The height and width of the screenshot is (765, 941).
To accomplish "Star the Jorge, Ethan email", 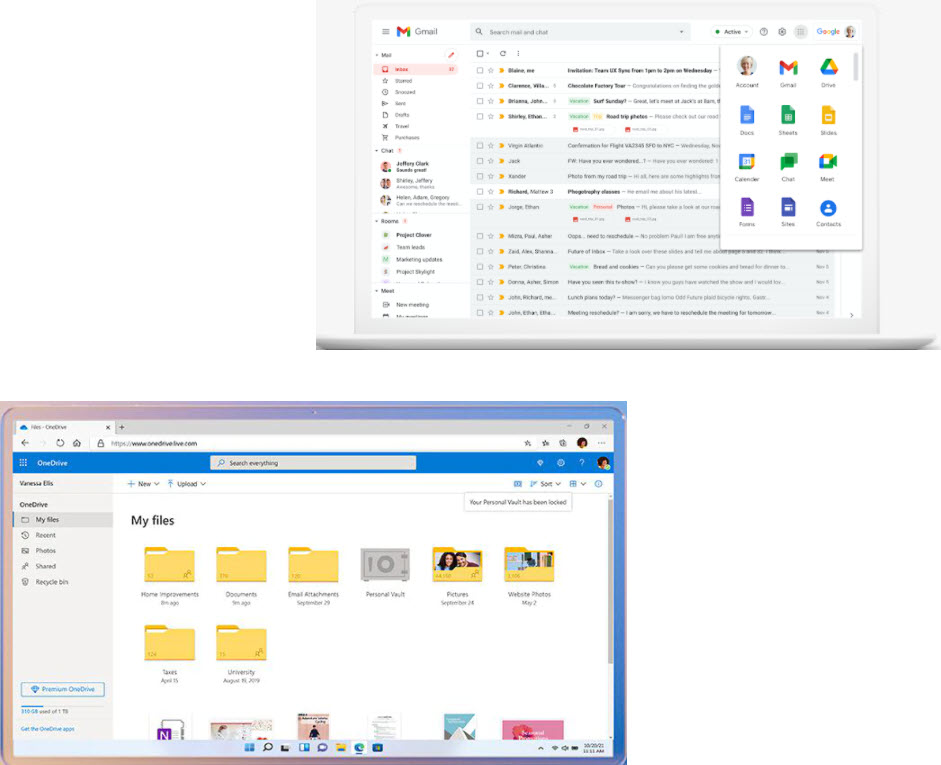I will (491, 206).
